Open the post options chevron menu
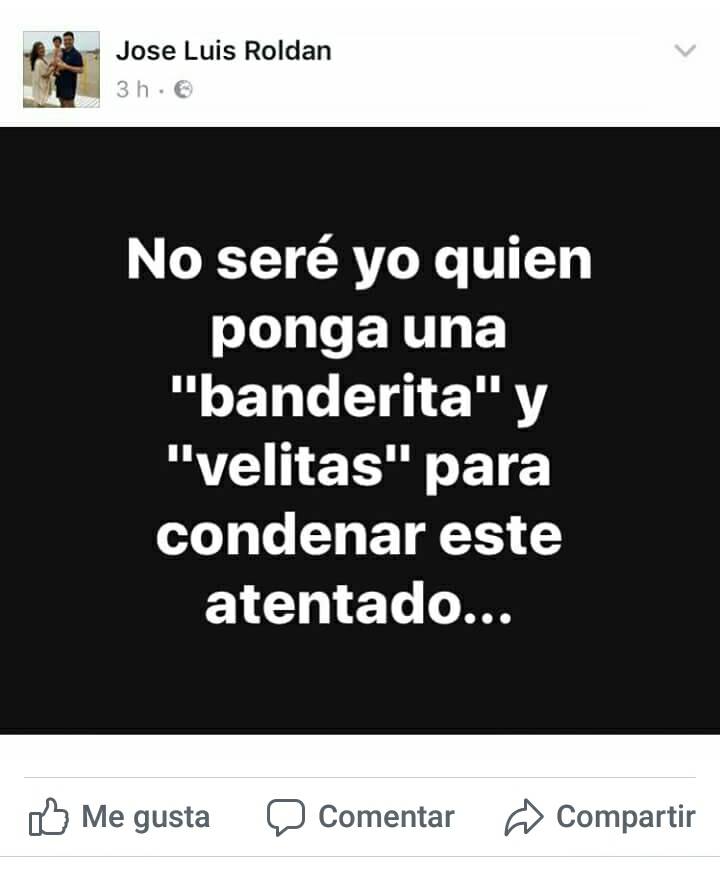Image resolution: width=720 pixels, height=871 pixels. click(x=684, y=51)
